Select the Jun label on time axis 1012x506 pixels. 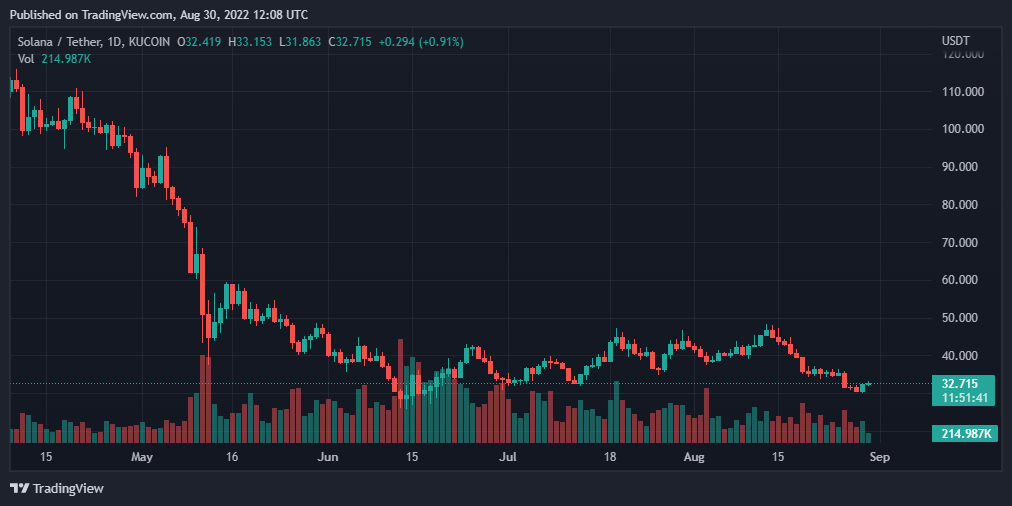pos(327,457)
